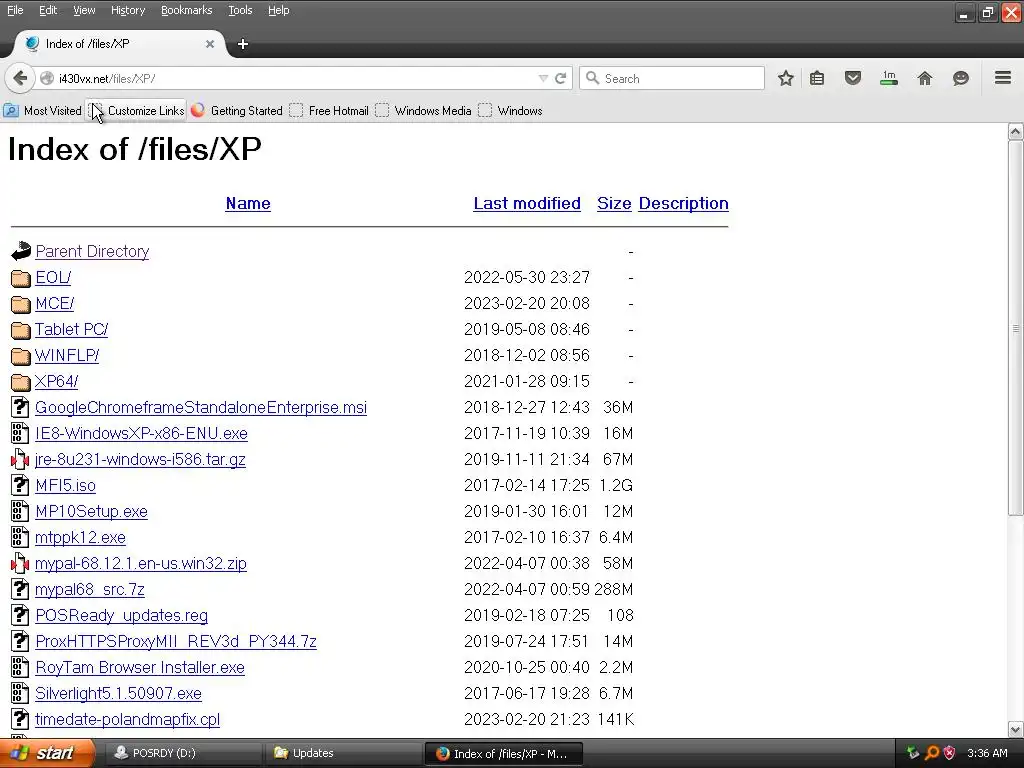The width and height of the screenshot is (1024, 768).
Task: Click the address bar URL field
Action: coord(294,78)
